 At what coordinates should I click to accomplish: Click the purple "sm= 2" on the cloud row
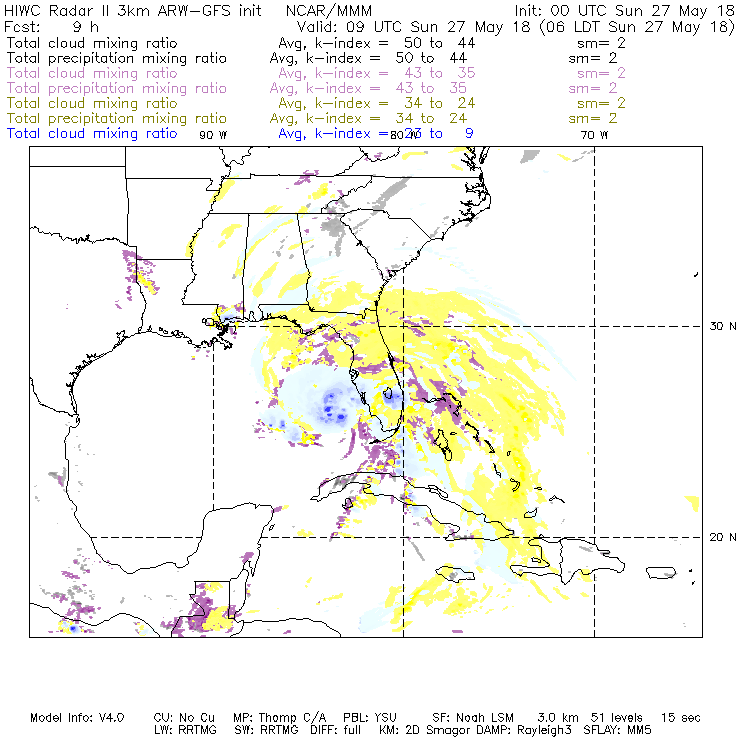[x=601, y=74]
